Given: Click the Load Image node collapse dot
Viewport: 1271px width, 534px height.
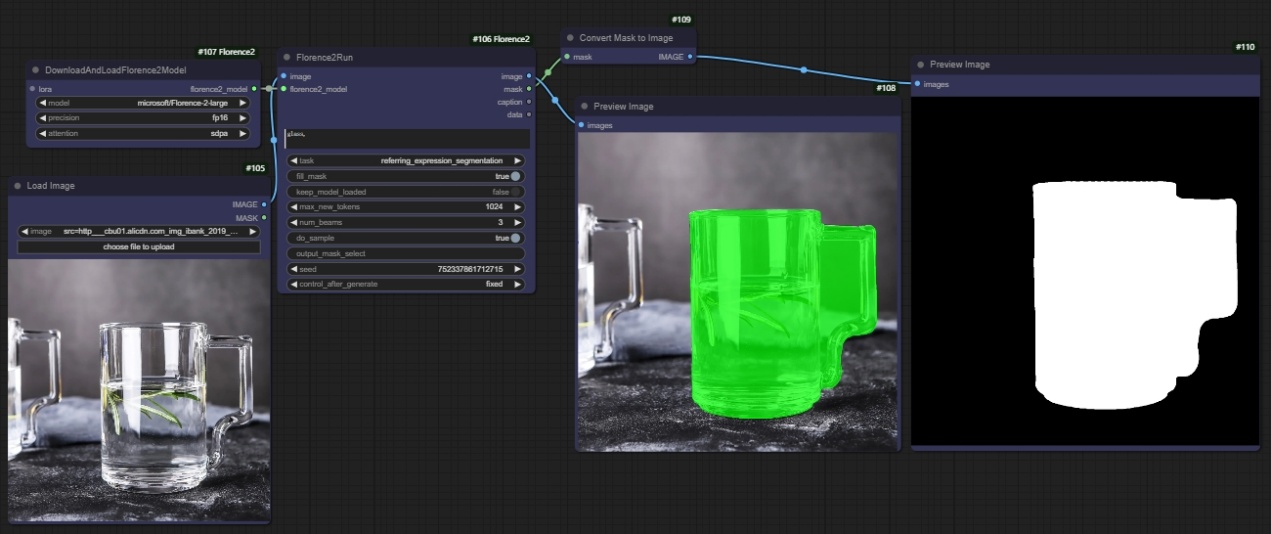Looking at the screenshot, I should (x=18, y=186).
